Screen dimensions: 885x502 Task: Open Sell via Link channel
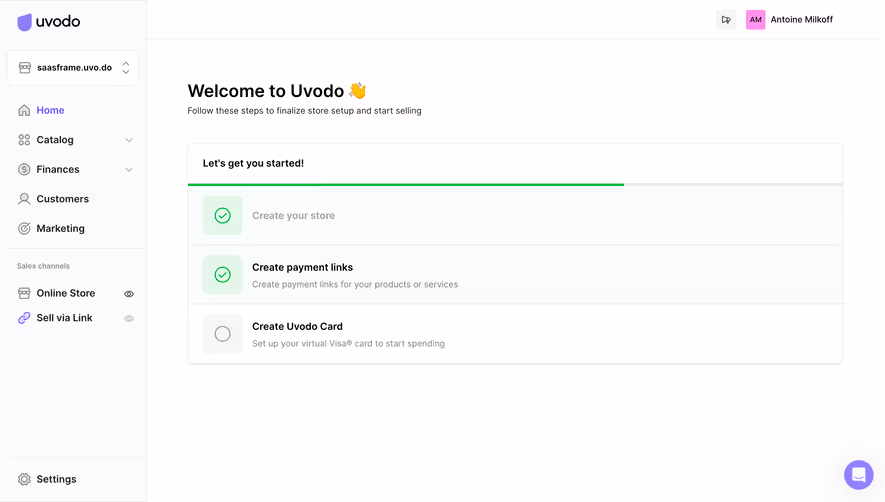tap(64, 318)
